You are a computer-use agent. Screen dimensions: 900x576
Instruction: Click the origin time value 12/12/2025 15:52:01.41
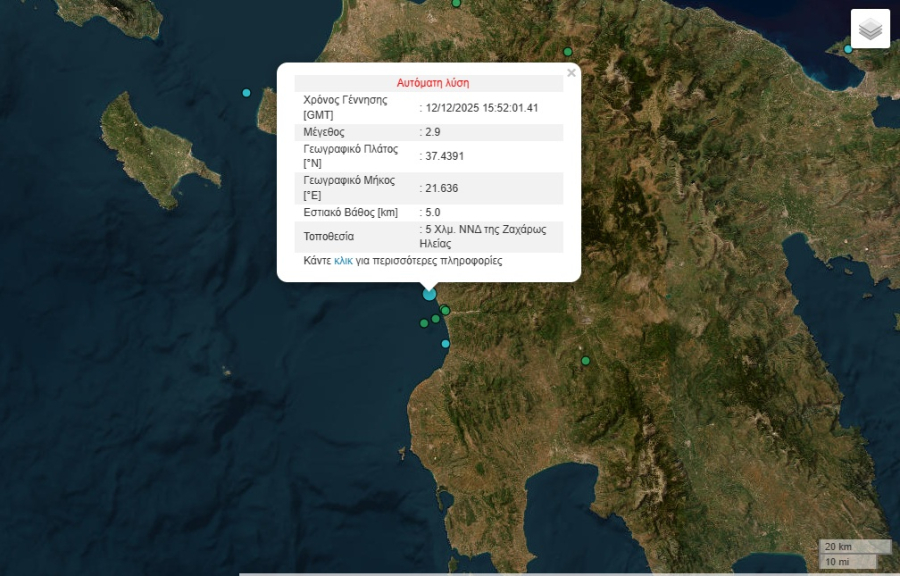coord(481,108)
